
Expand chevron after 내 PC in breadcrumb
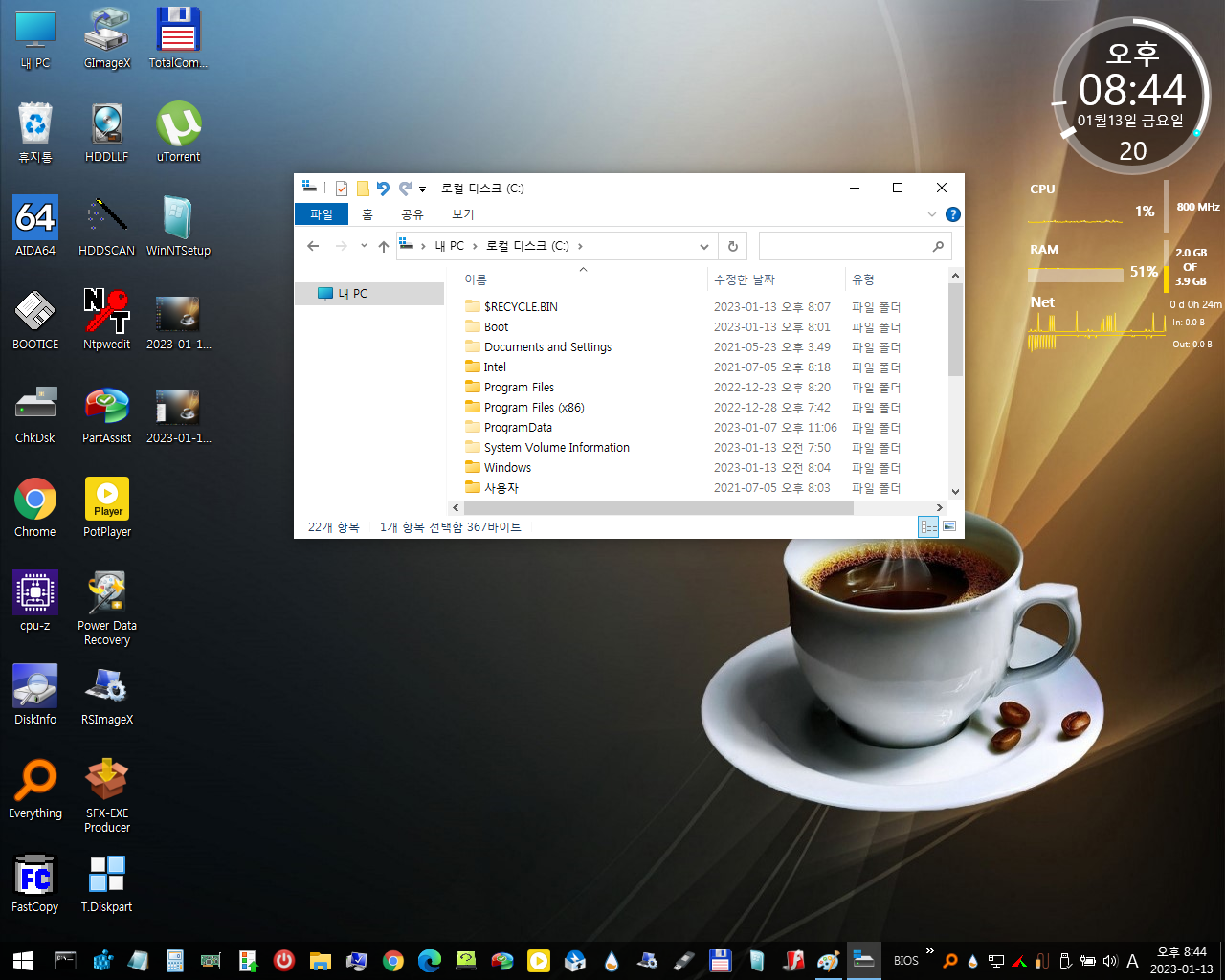[475, 246]
